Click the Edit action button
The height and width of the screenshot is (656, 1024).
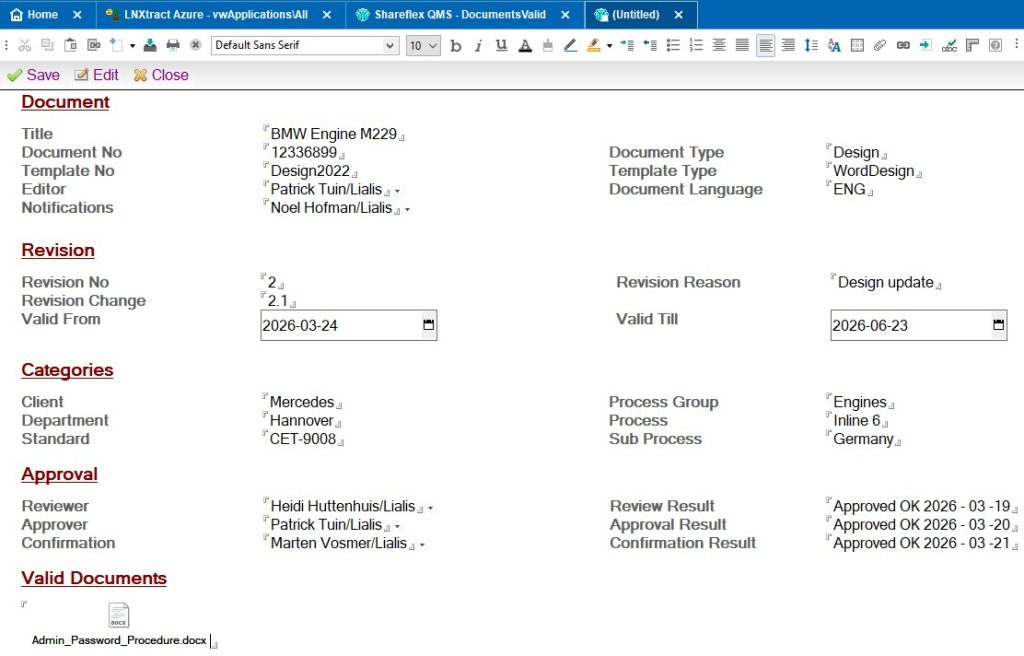point(96,75)
